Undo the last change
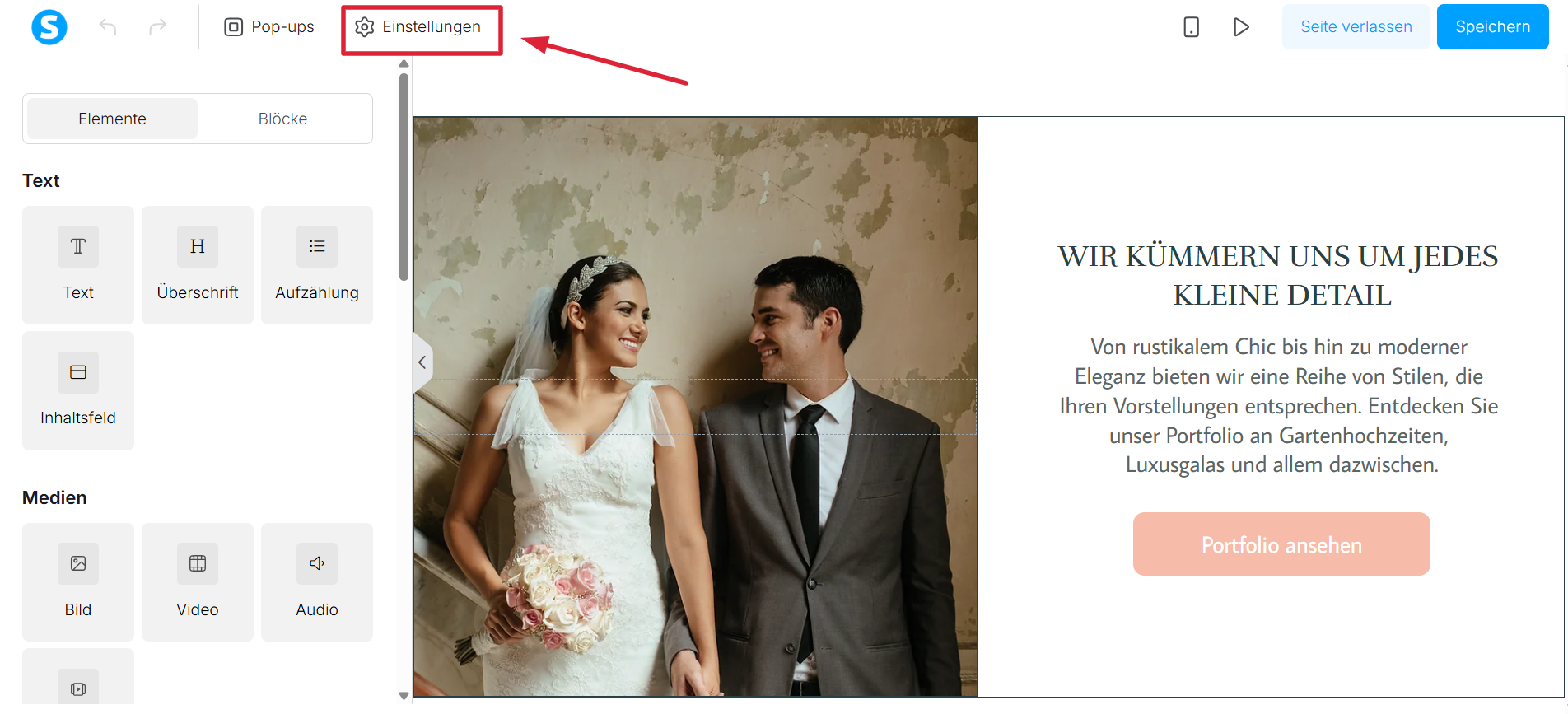 coord(108,27)
